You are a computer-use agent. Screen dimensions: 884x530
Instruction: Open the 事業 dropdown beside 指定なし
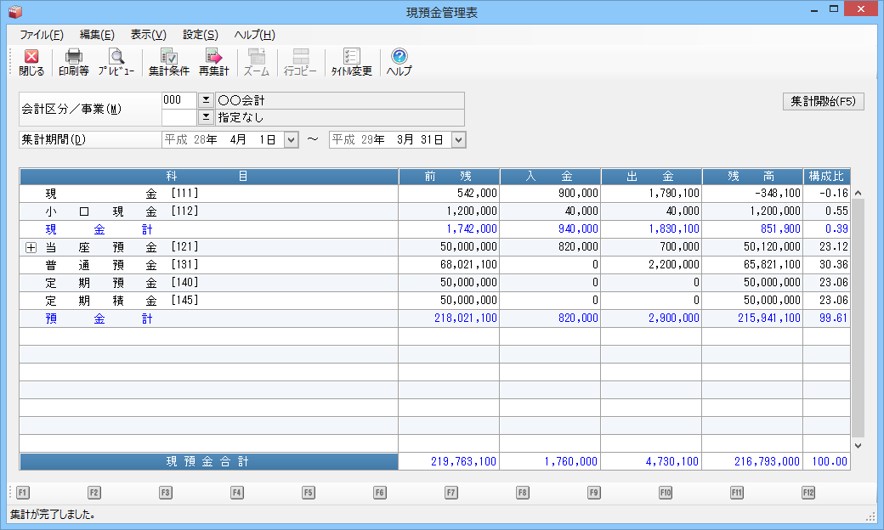[206, 117]
